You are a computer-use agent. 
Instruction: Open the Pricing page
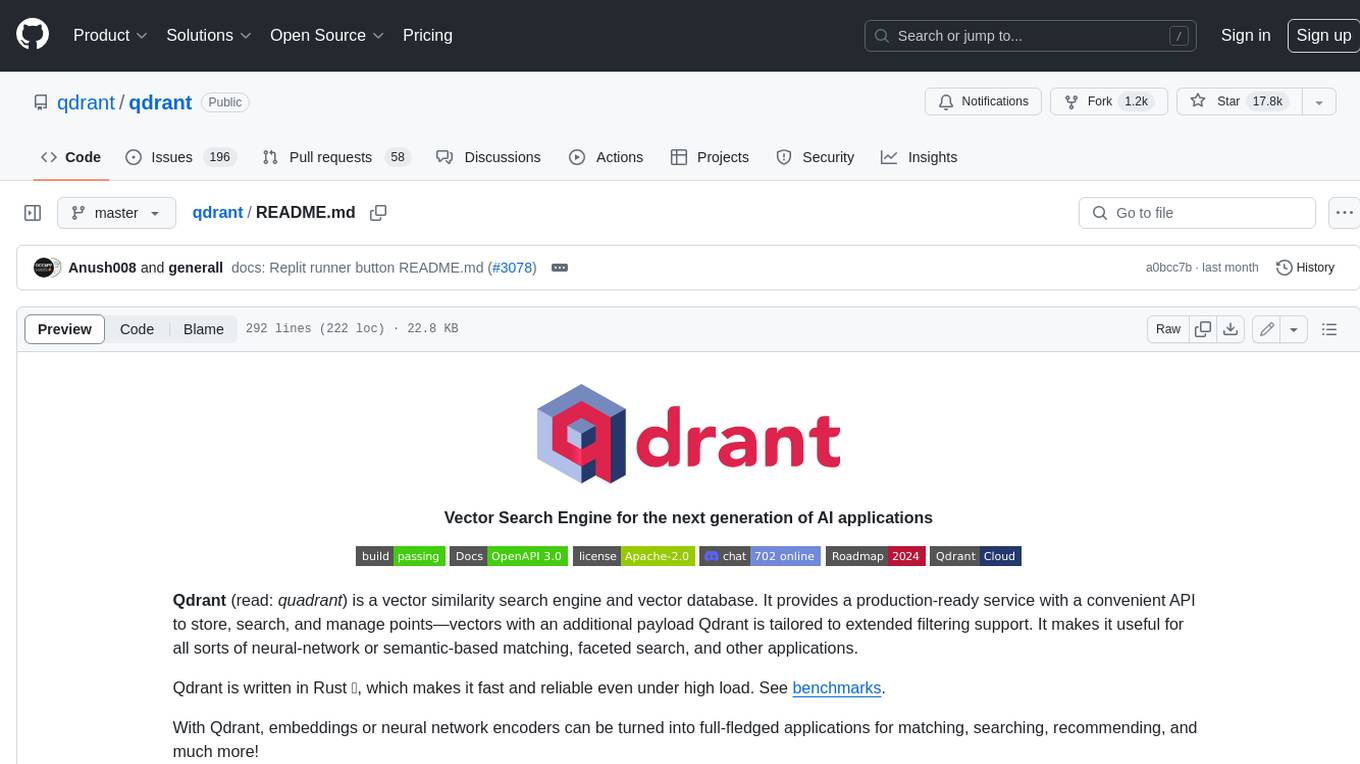427,35
